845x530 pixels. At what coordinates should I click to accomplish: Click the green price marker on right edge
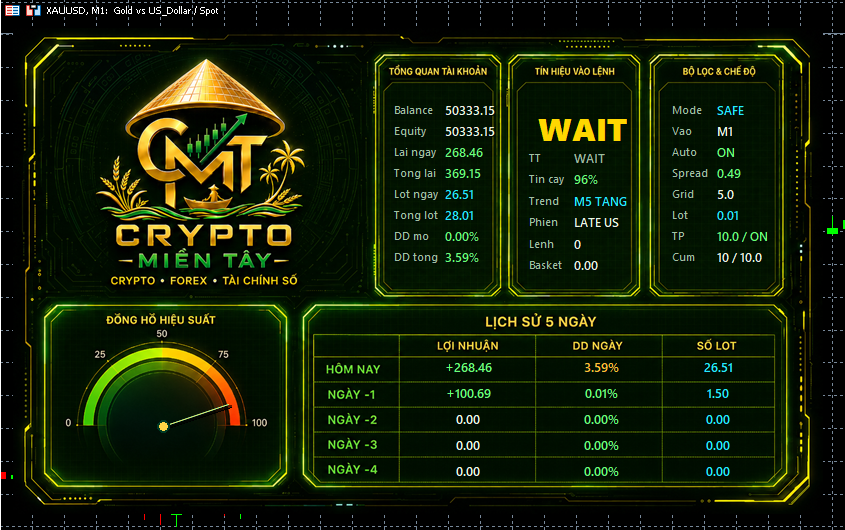click(x=833, y=231)
